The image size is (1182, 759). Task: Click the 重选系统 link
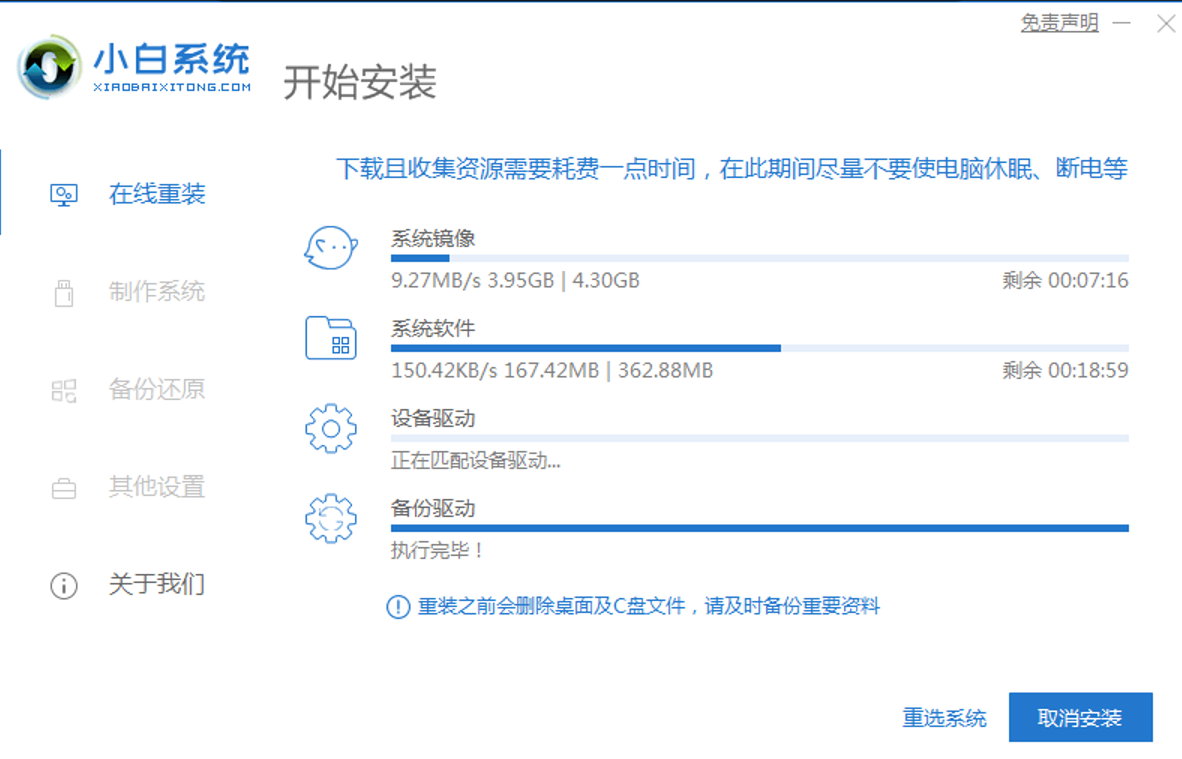[x=944, y=718]
